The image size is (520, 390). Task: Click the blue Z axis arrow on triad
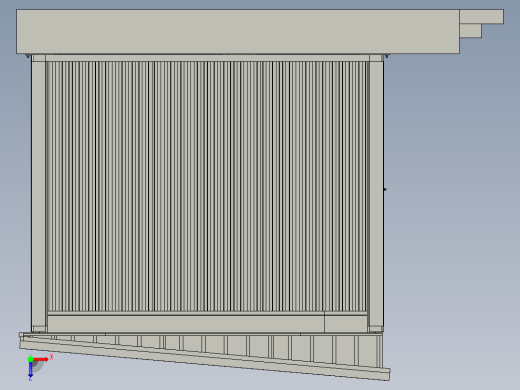tap(30, 369)
